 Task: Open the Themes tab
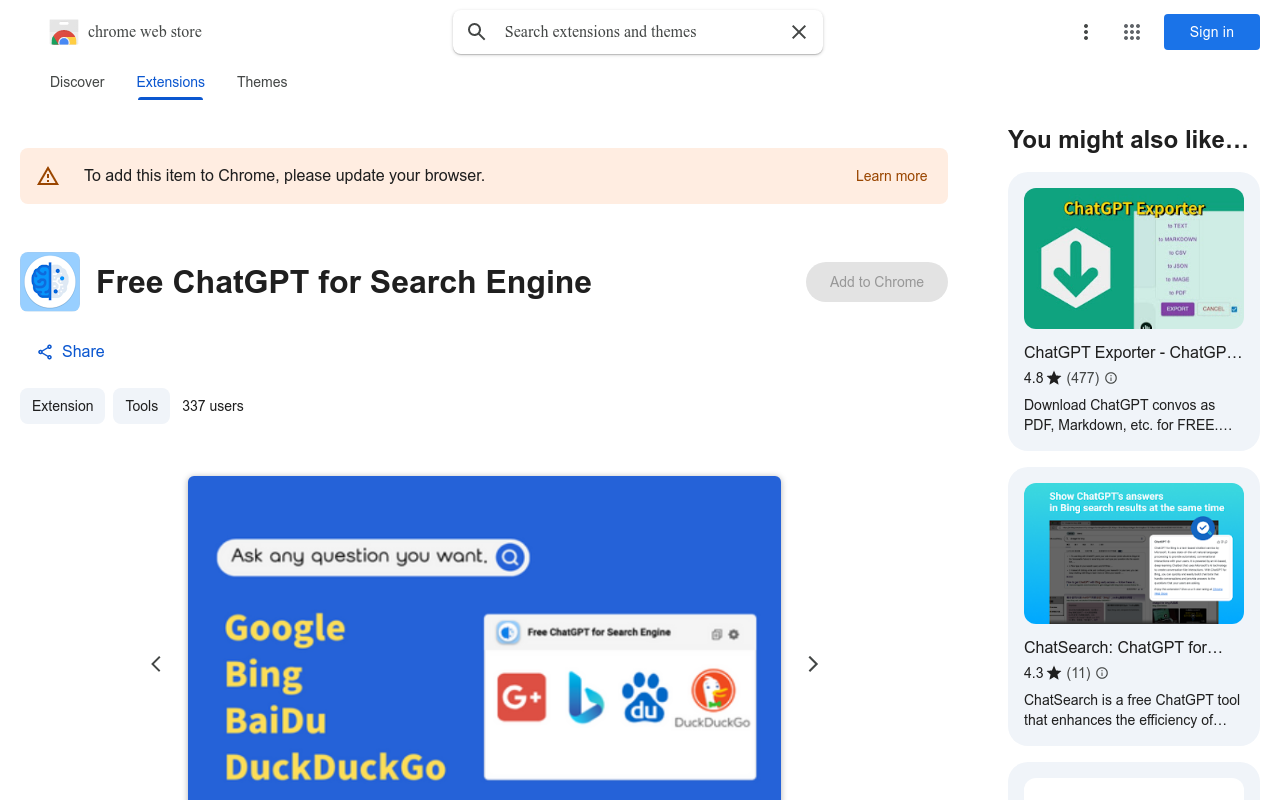[x=262, y=82]
